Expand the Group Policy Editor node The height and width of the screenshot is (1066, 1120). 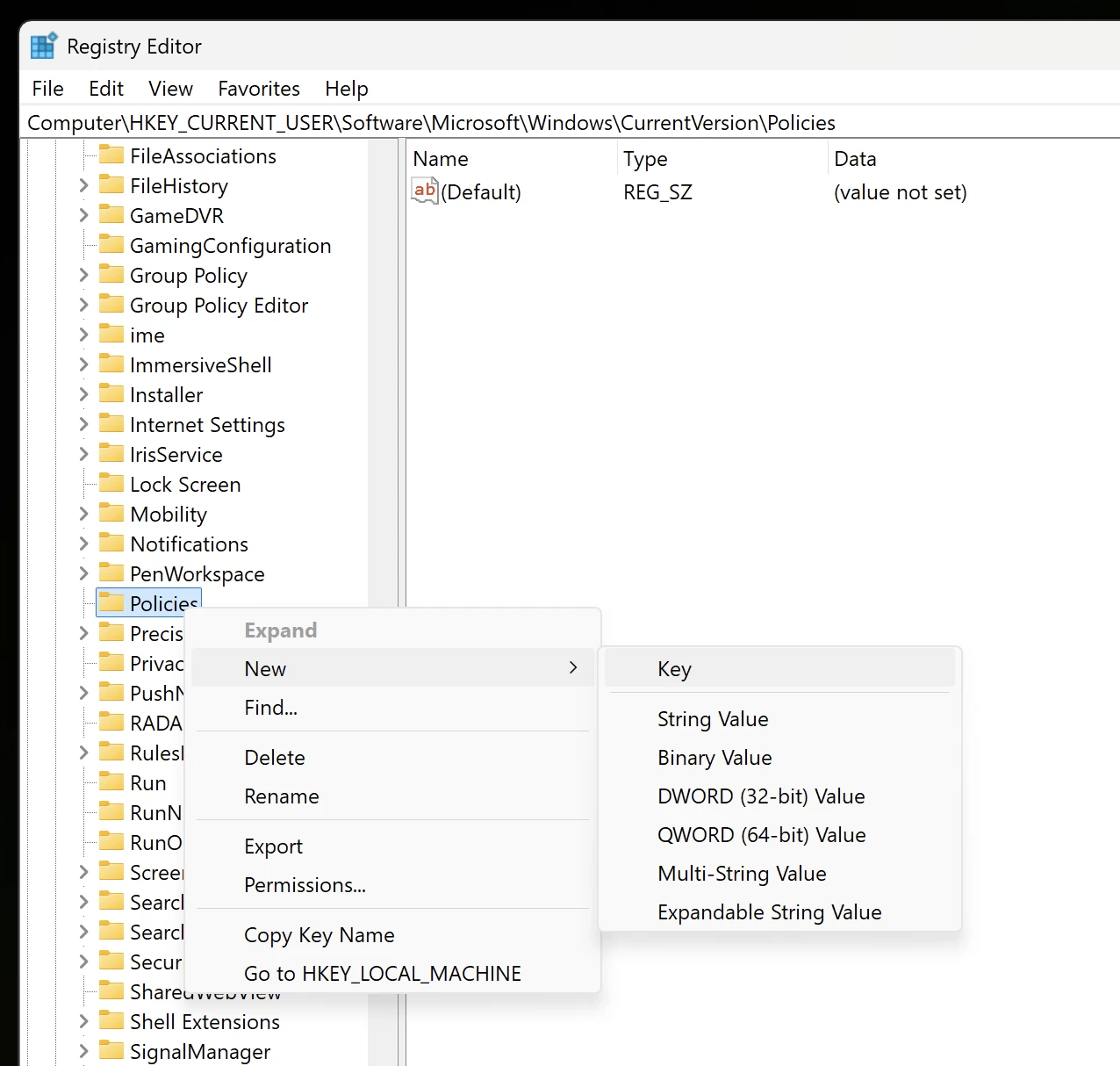pos(83,306)
